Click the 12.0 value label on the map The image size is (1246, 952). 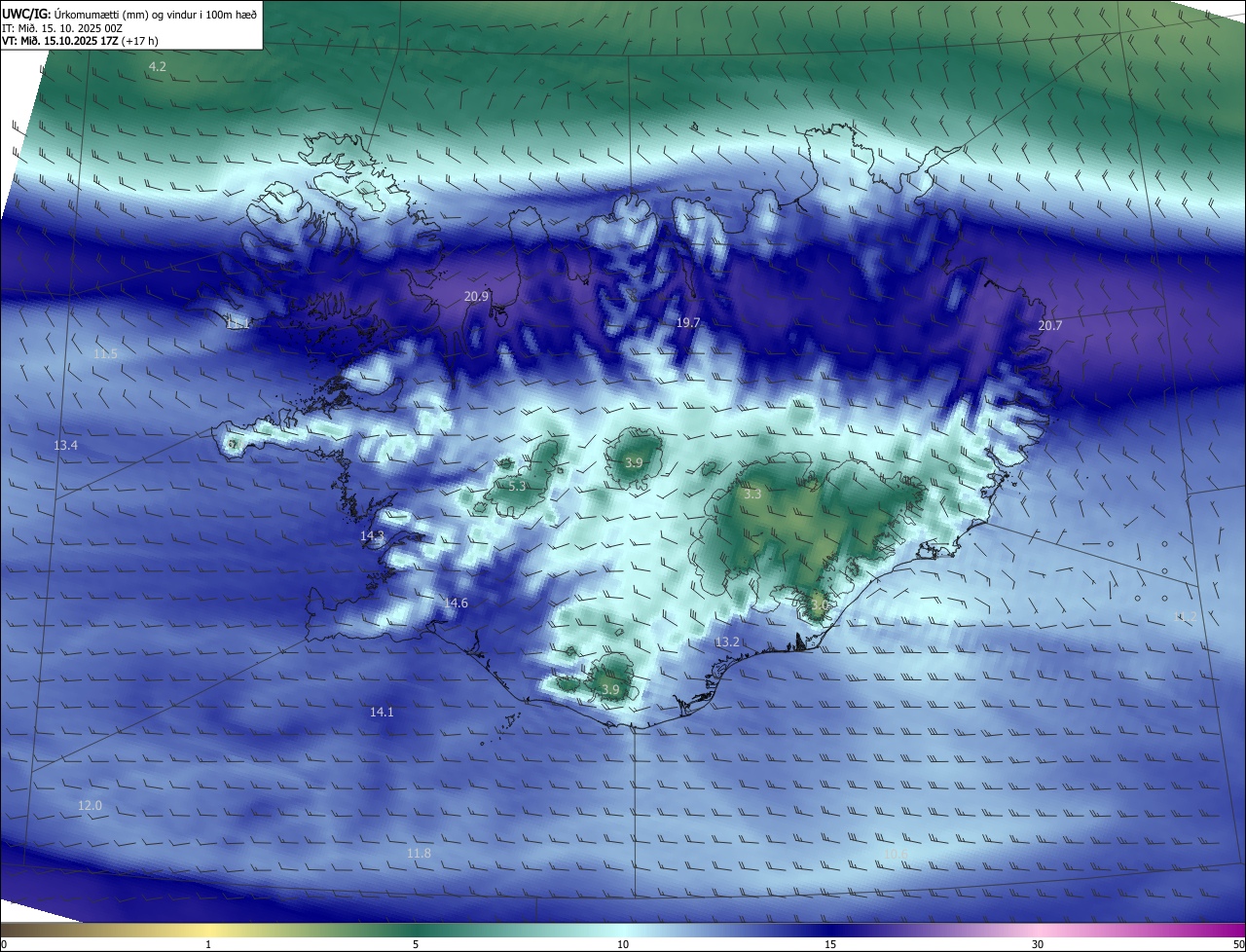tap(90, 805)
